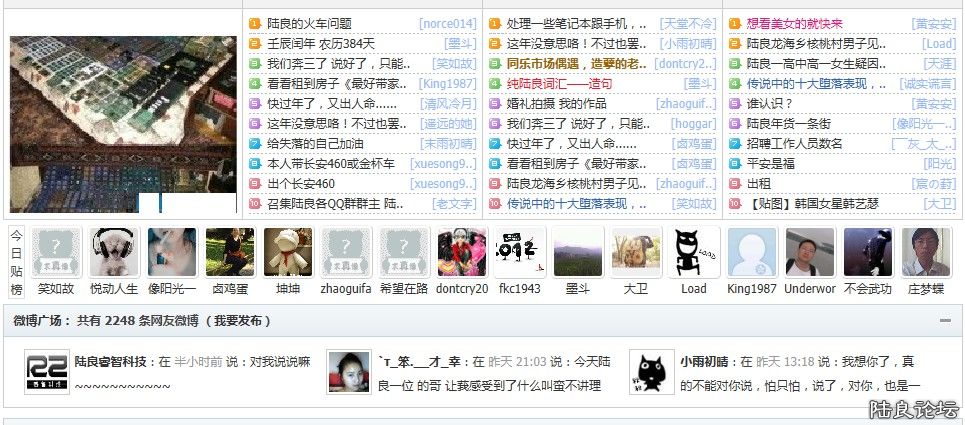Click 庄梦蝶's avatar photo

tap(926, 252)
